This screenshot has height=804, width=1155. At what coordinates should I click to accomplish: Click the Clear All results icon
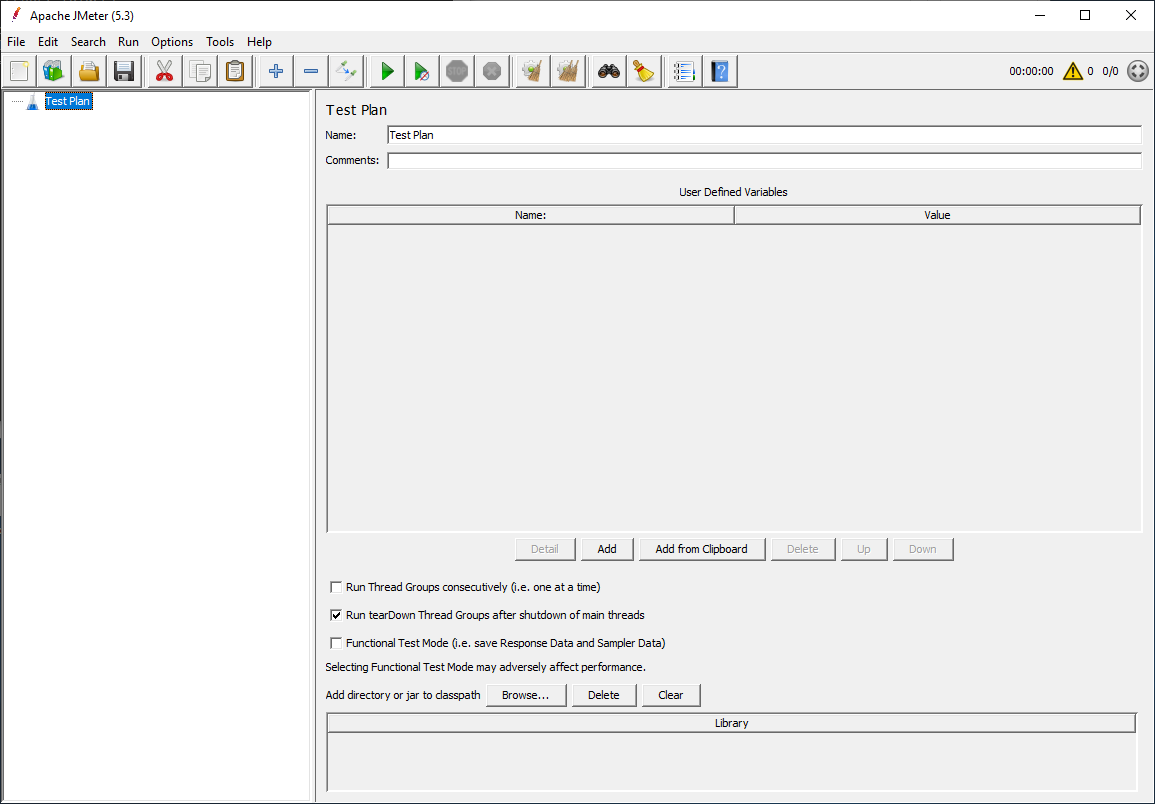tap(568, 71)
